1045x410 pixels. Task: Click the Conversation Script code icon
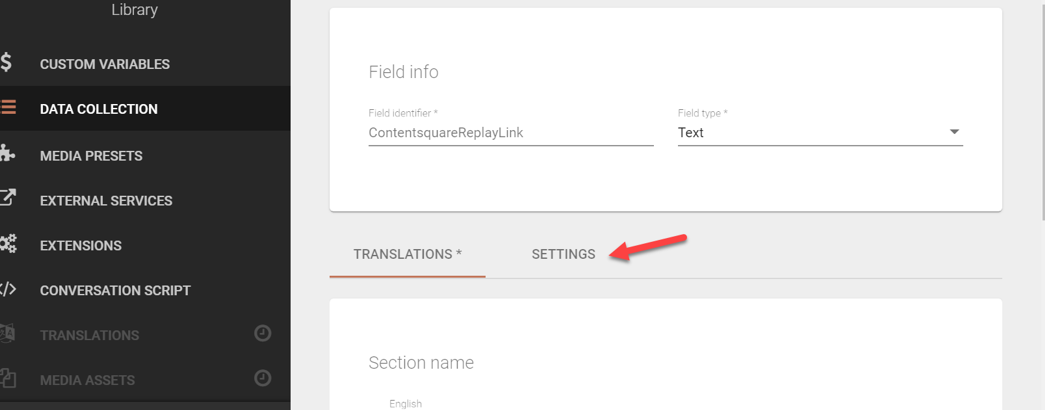(x=7, y=289)
